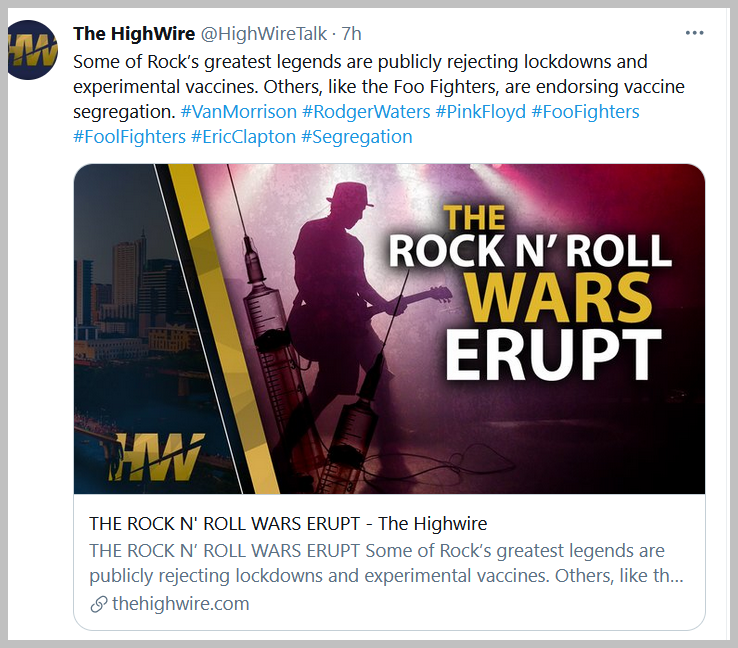The width and height of the screenshot is (738, 648).
Task: Open the #EricClapton hashtag
Action: [243, 137]
